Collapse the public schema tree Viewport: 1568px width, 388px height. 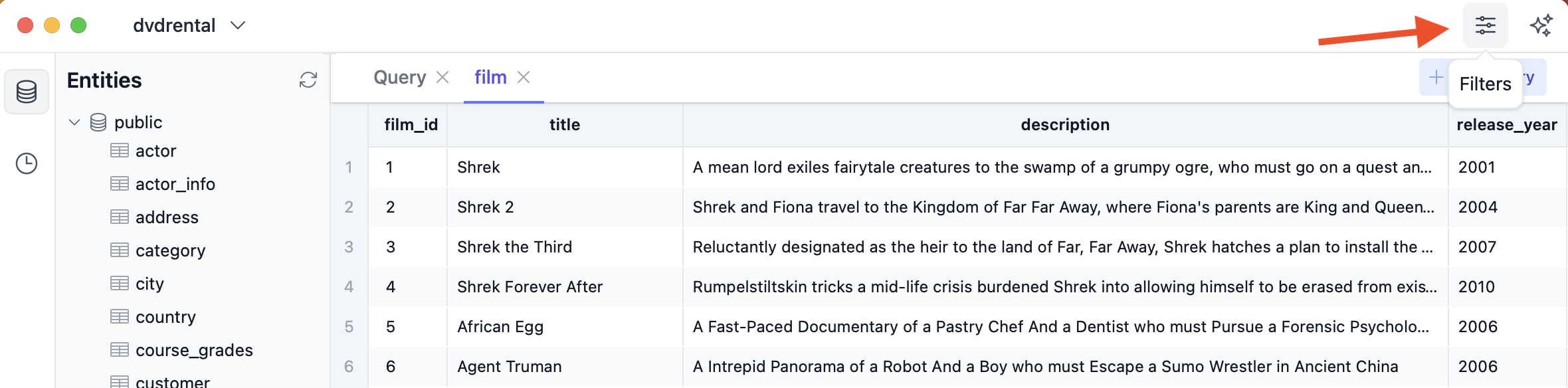click(74, 122)
